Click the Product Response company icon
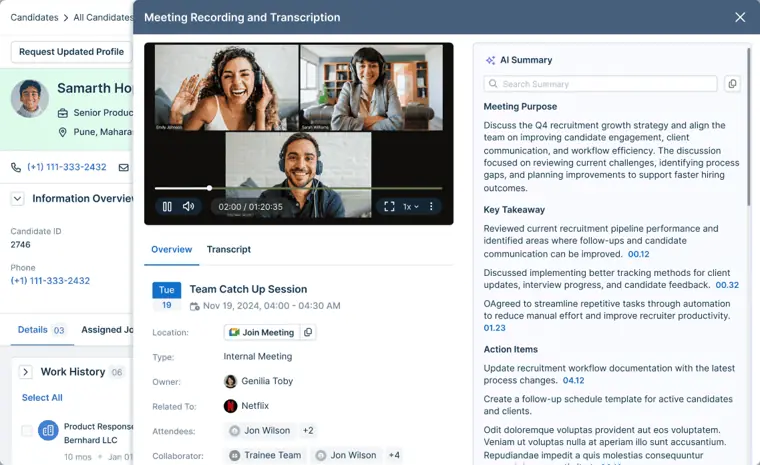 pyautogui.click(x=48, y=430)
